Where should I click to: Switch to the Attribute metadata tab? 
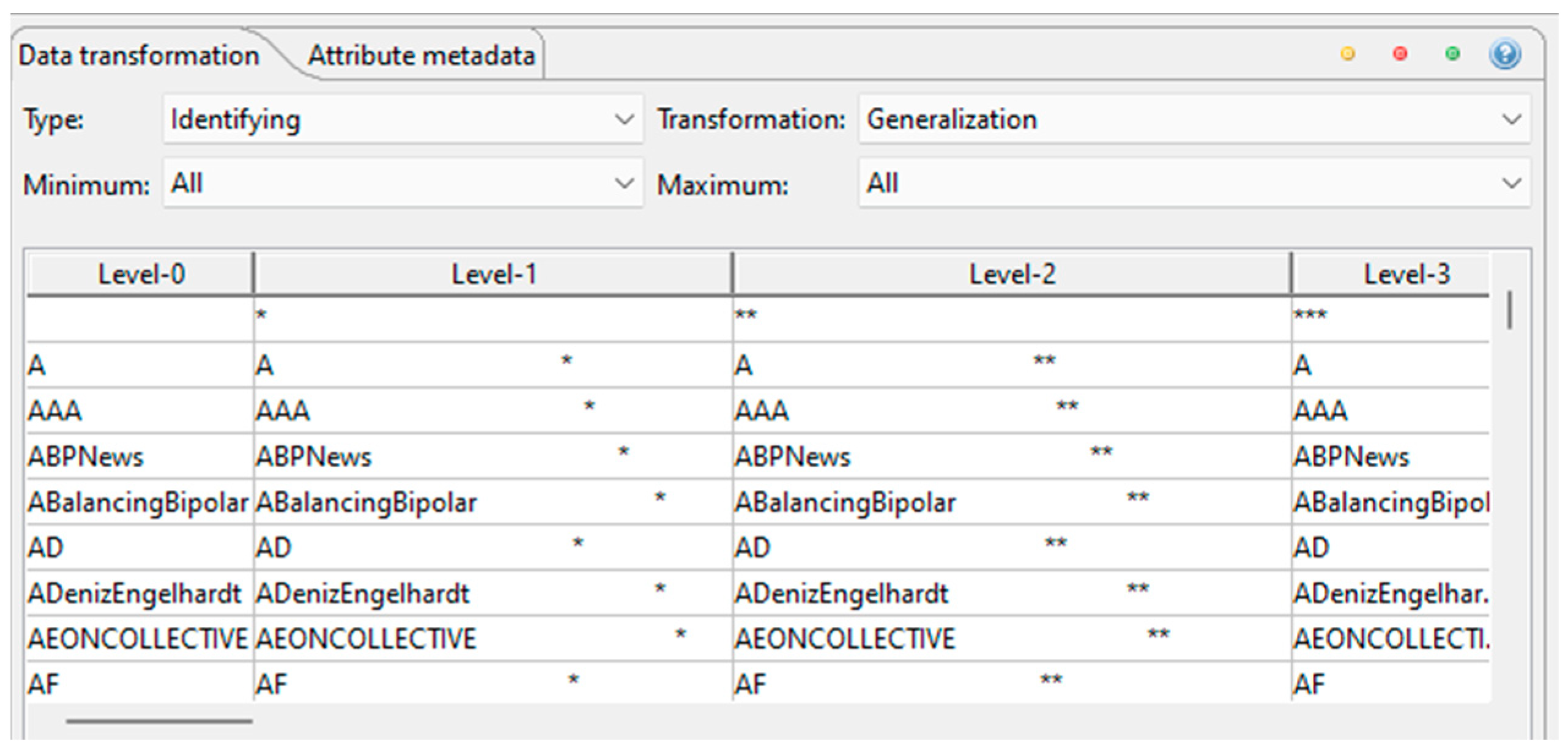pos(422,56)
